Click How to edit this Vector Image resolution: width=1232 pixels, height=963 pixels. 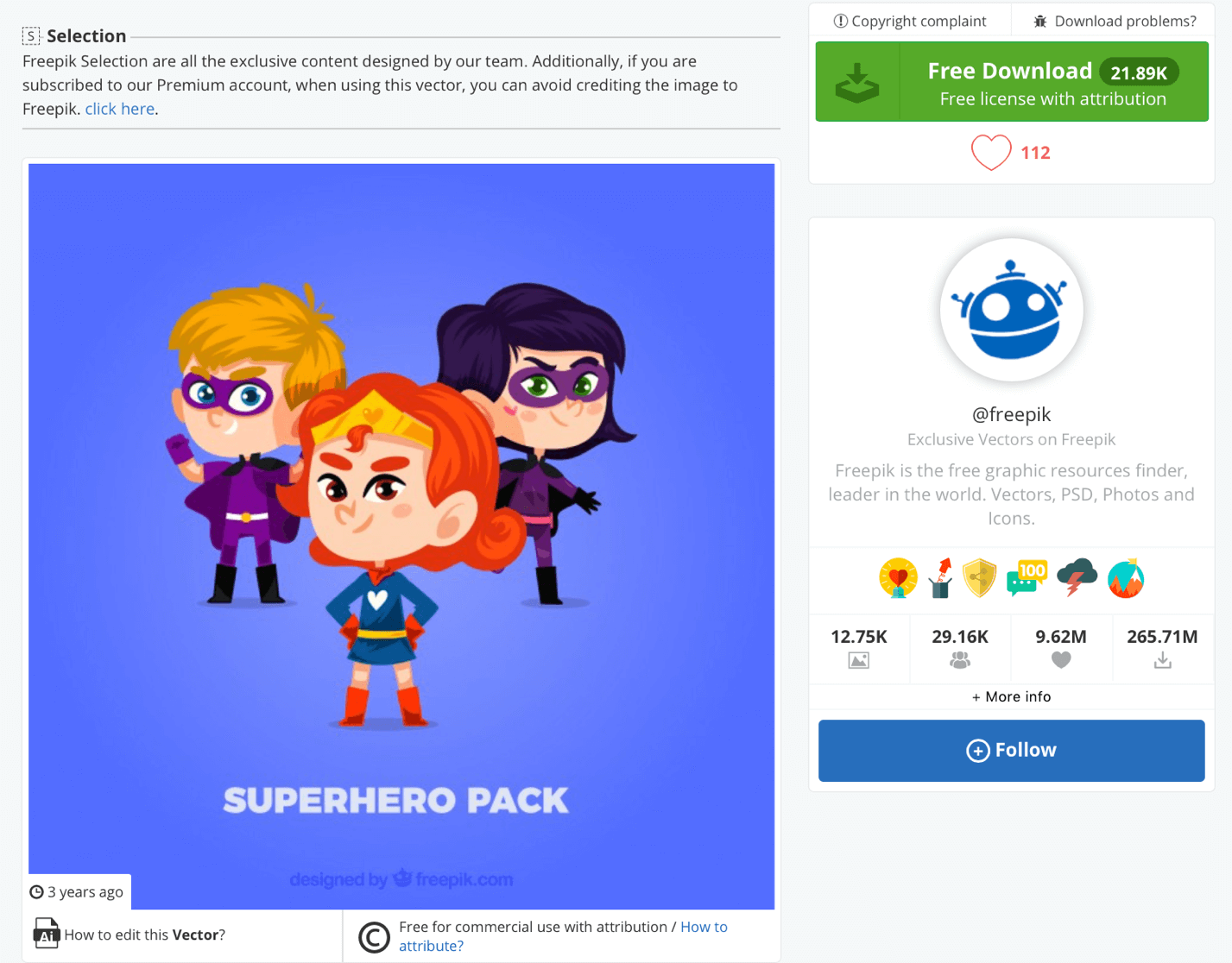(x=144, y=935)
